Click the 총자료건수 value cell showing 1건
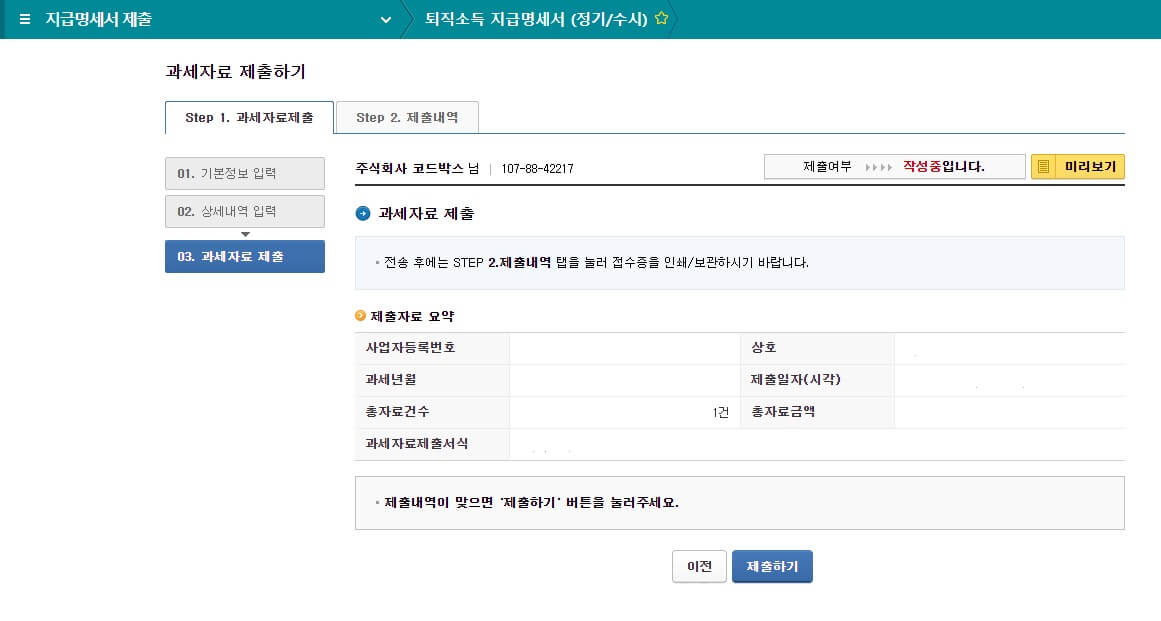The width and height of the screenshot is (1161, 621). point(625,412)
